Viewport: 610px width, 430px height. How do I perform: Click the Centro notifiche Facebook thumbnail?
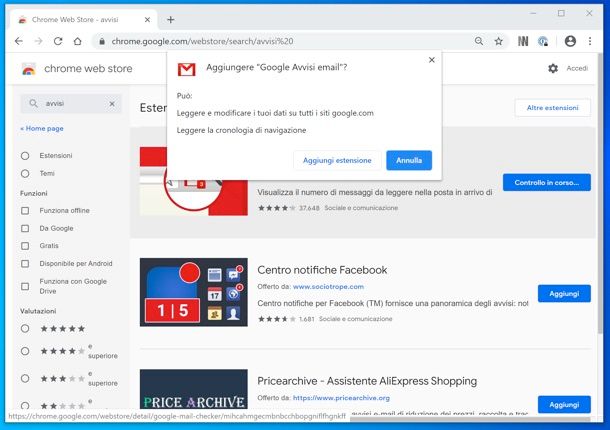194,292
